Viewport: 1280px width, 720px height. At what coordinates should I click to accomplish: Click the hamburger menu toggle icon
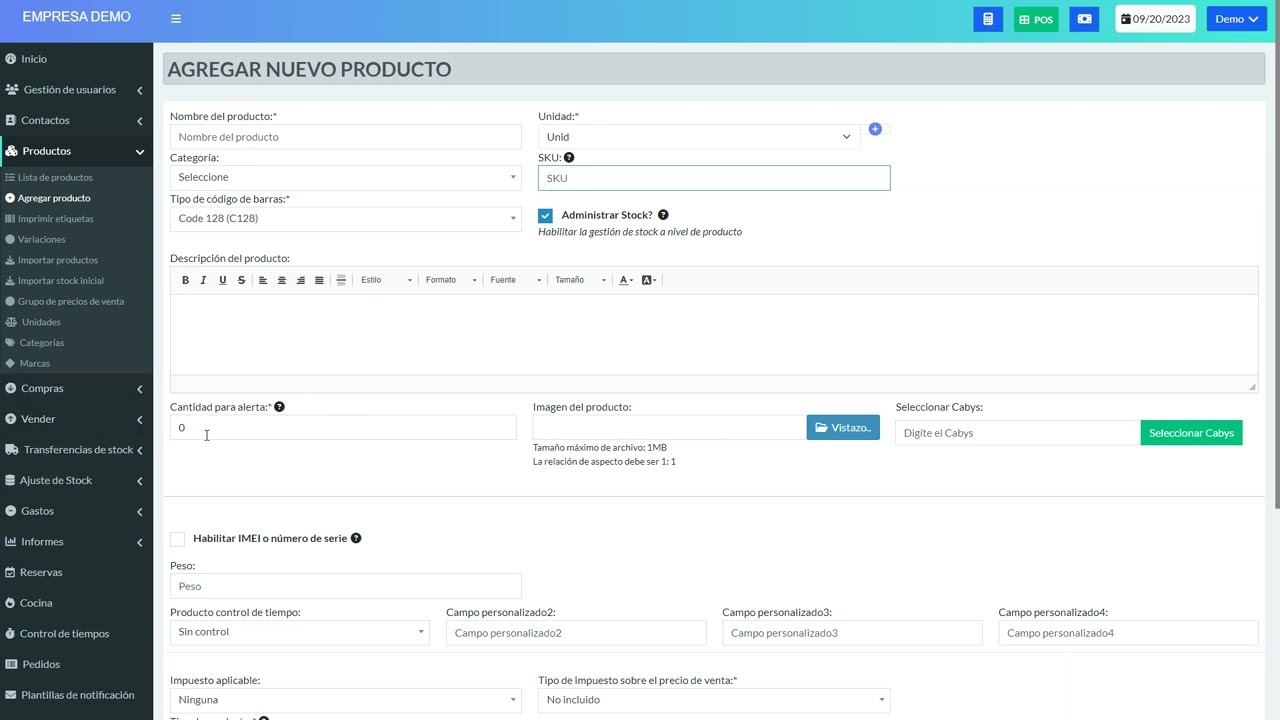pos(176,19)
